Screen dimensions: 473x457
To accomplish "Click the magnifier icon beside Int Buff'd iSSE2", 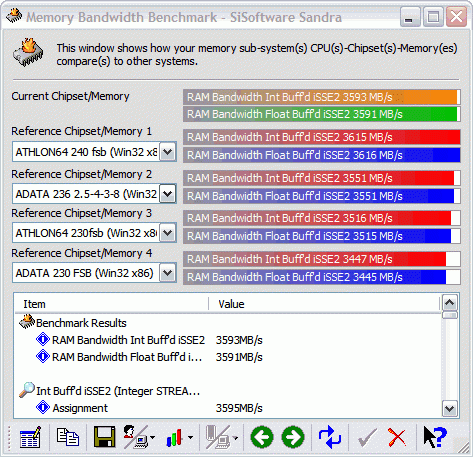I will pos(27,390).
